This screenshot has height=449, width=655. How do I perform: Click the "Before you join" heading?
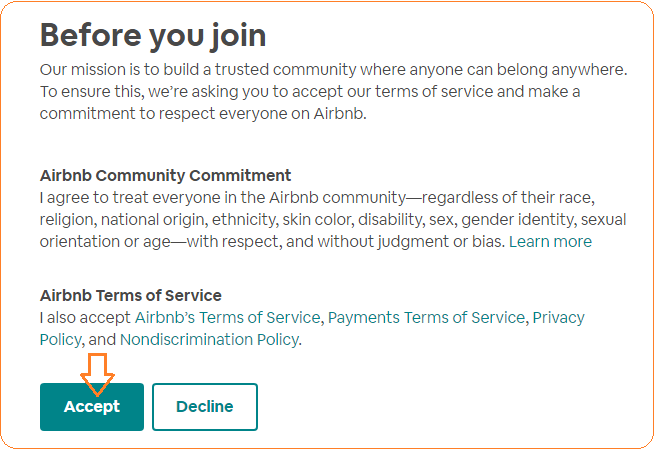153,34
